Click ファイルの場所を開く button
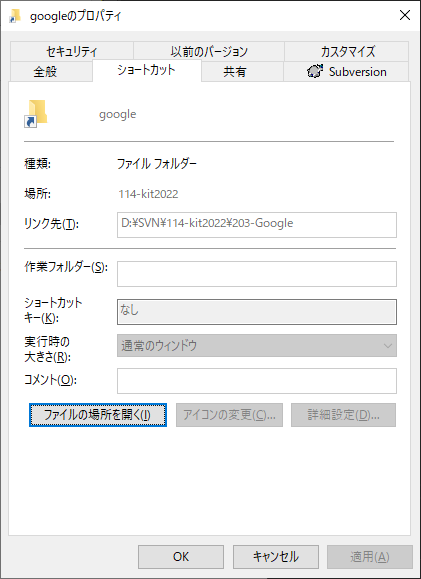Image resolution: width=421 pixels, height=579 pixels. pos(98,415)
